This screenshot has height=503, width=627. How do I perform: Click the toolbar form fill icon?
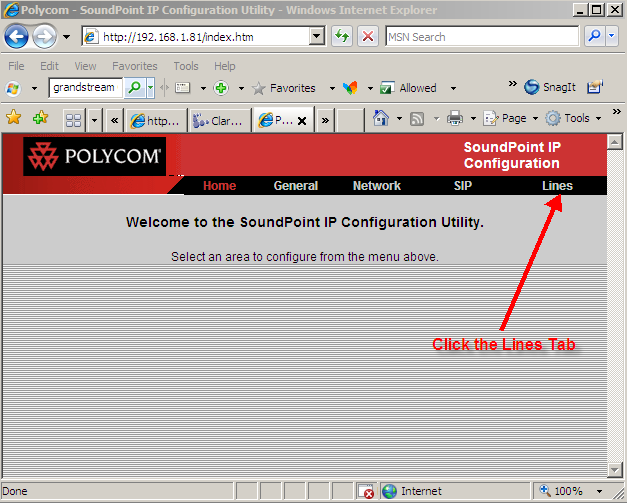pyautogui.click(x=183, y=88)
